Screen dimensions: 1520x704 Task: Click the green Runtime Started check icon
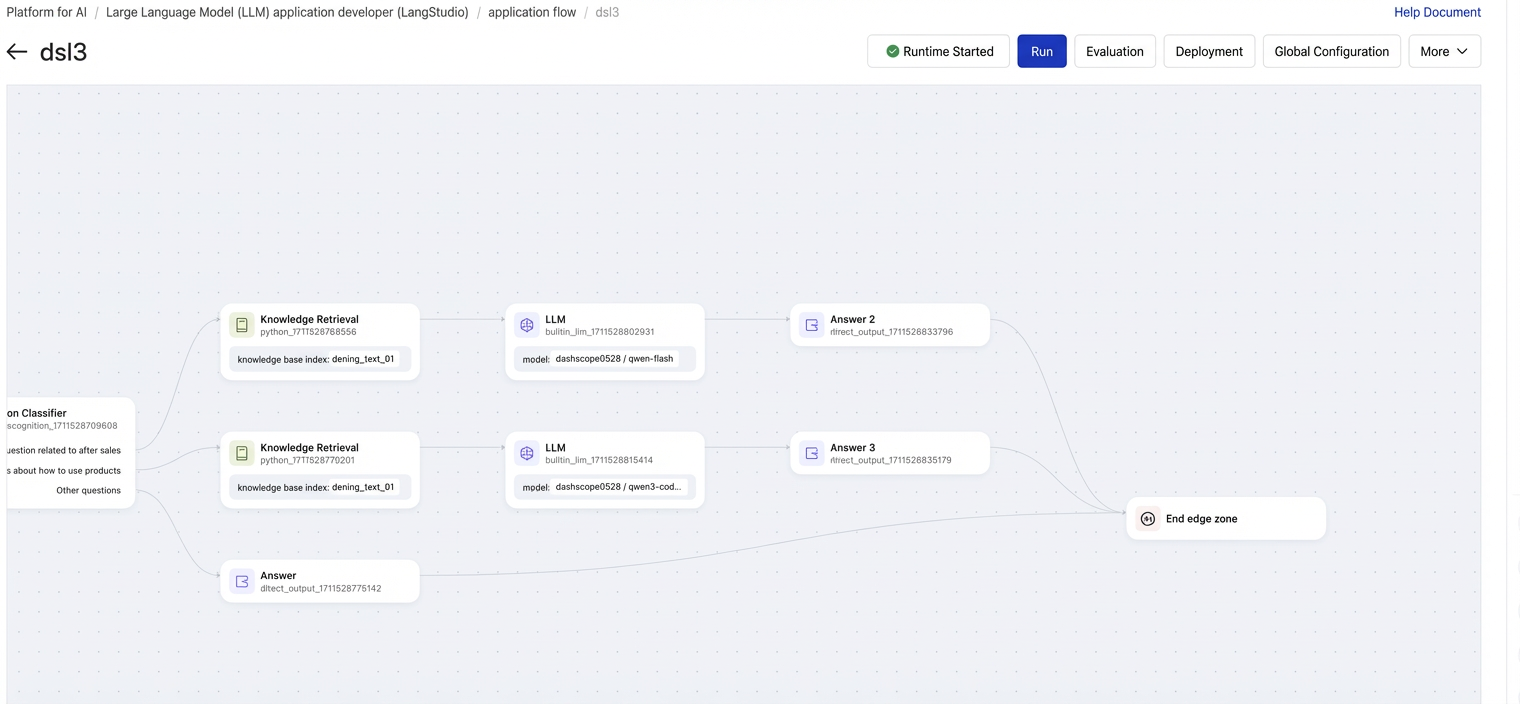pos(892,51)
